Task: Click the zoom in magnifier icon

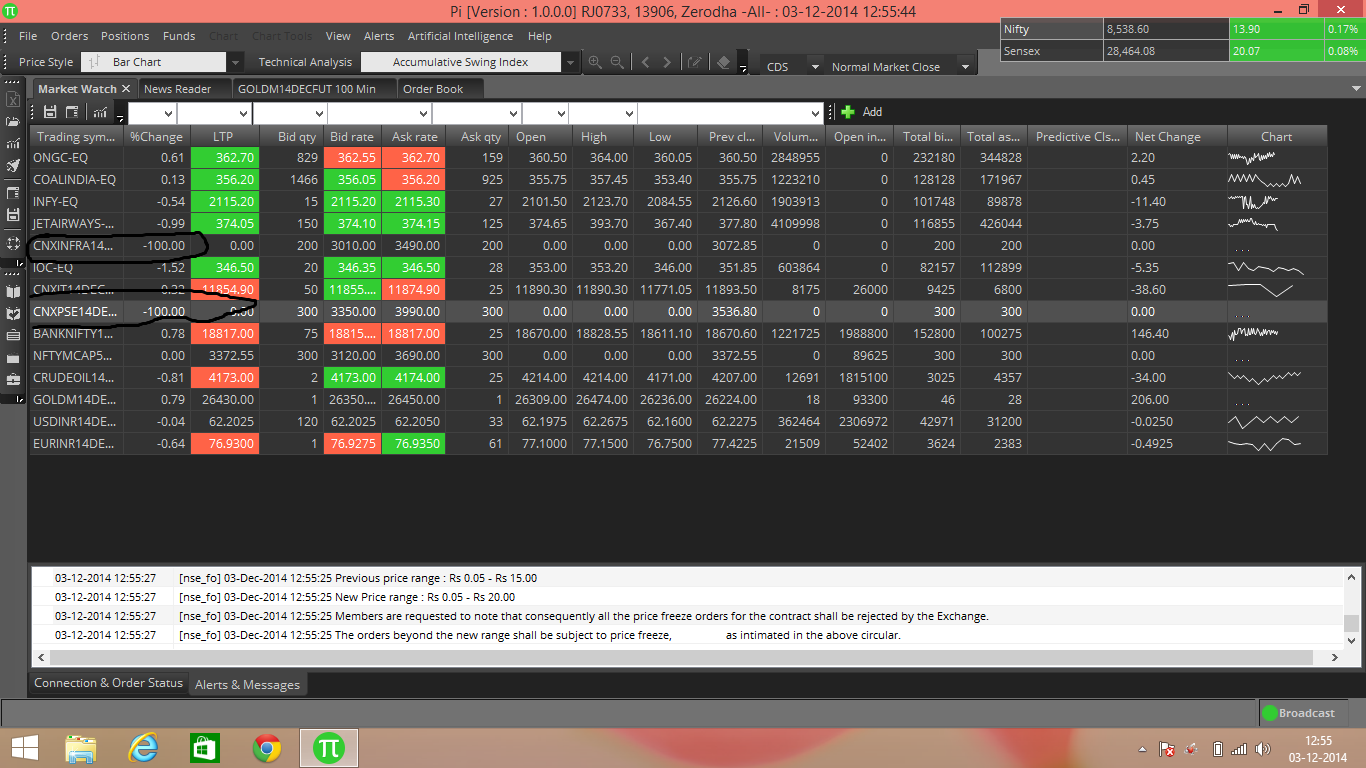Action: click(595, 62)
